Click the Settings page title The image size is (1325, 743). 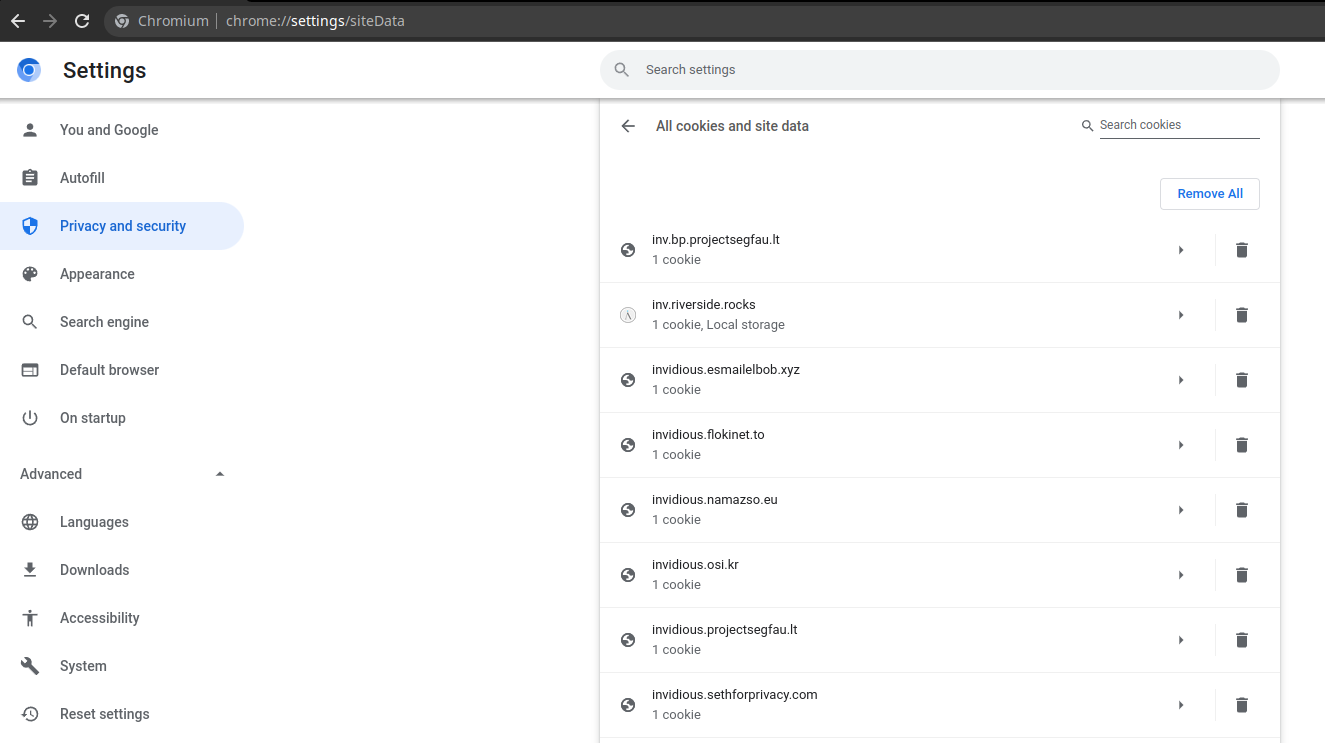(x=105, y=70)
